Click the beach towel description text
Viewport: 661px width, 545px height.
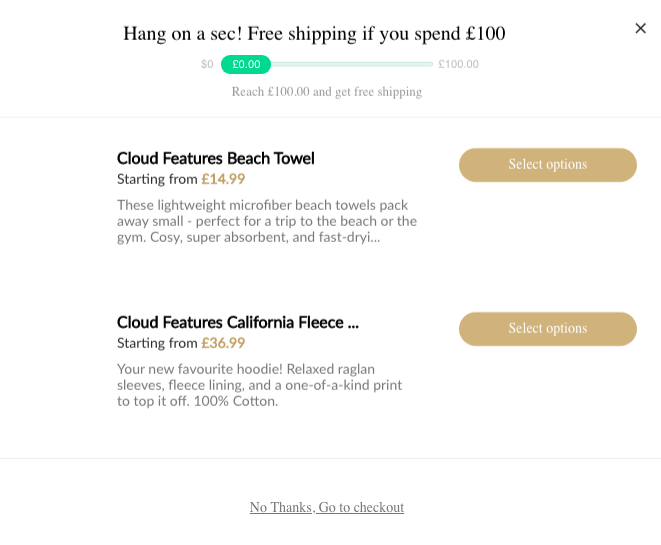click(266, 221)
